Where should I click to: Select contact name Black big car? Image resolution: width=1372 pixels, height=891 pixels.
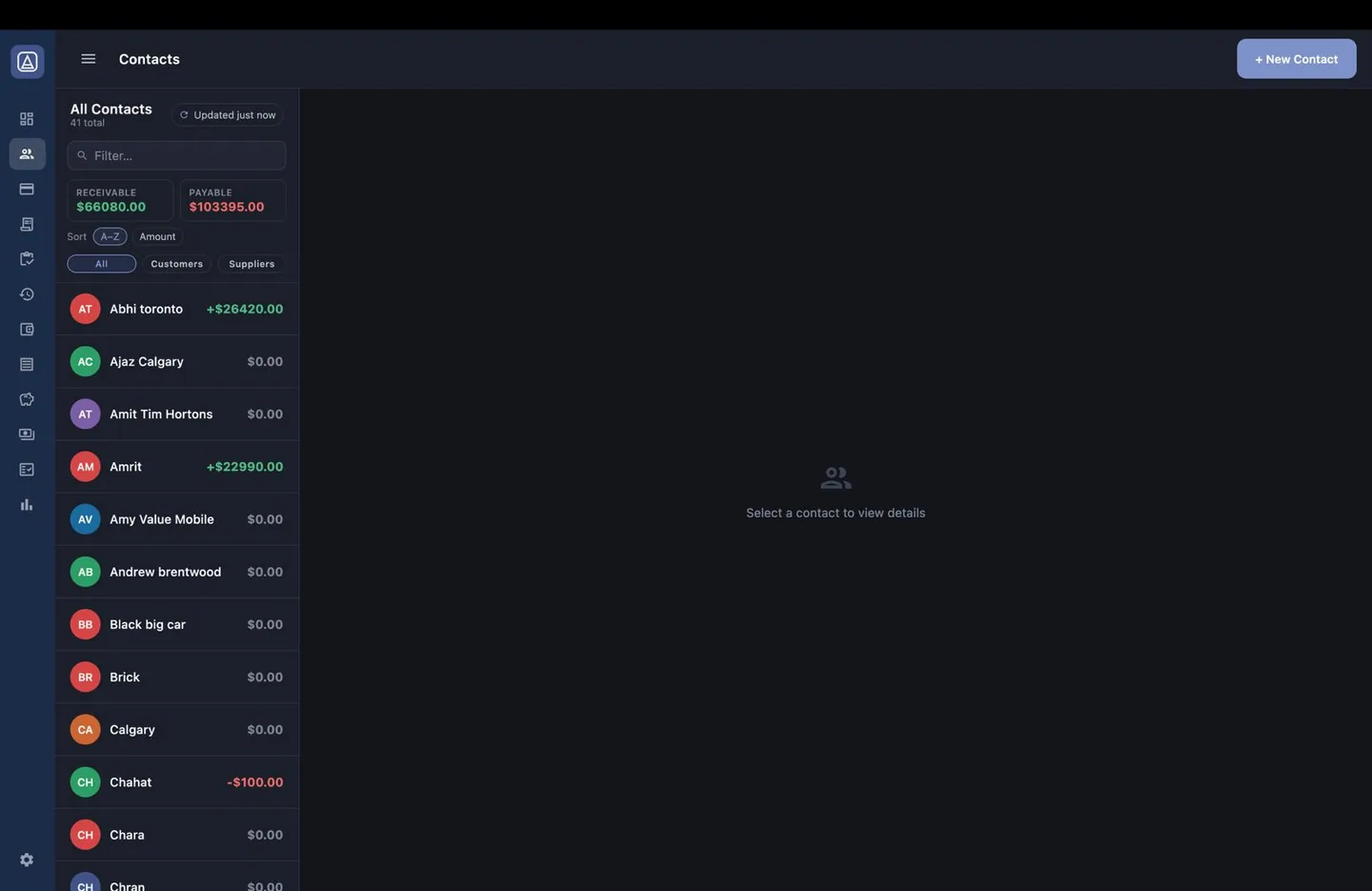[148, 624]
